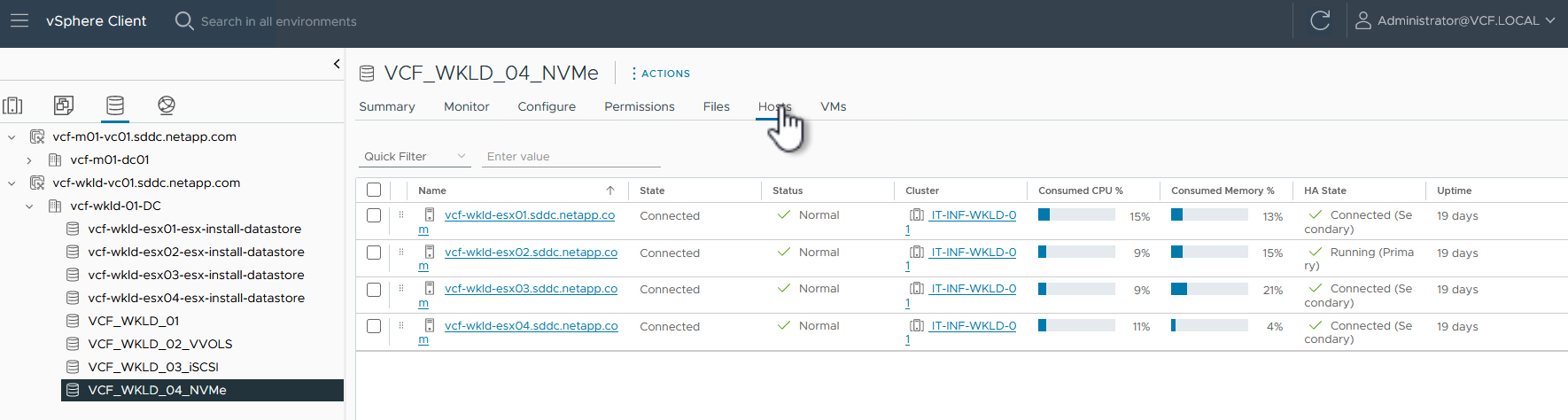Open the ACTIONS menu for the datastore
This screenshot has width=1568, height=420.
tap(661, 74)
